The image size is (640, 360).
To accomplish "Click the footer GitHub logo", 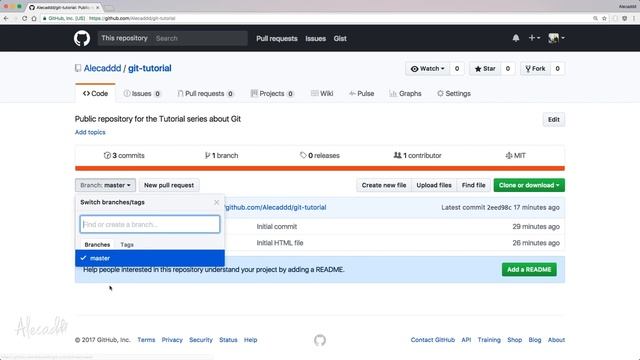I will coord(320,340).
